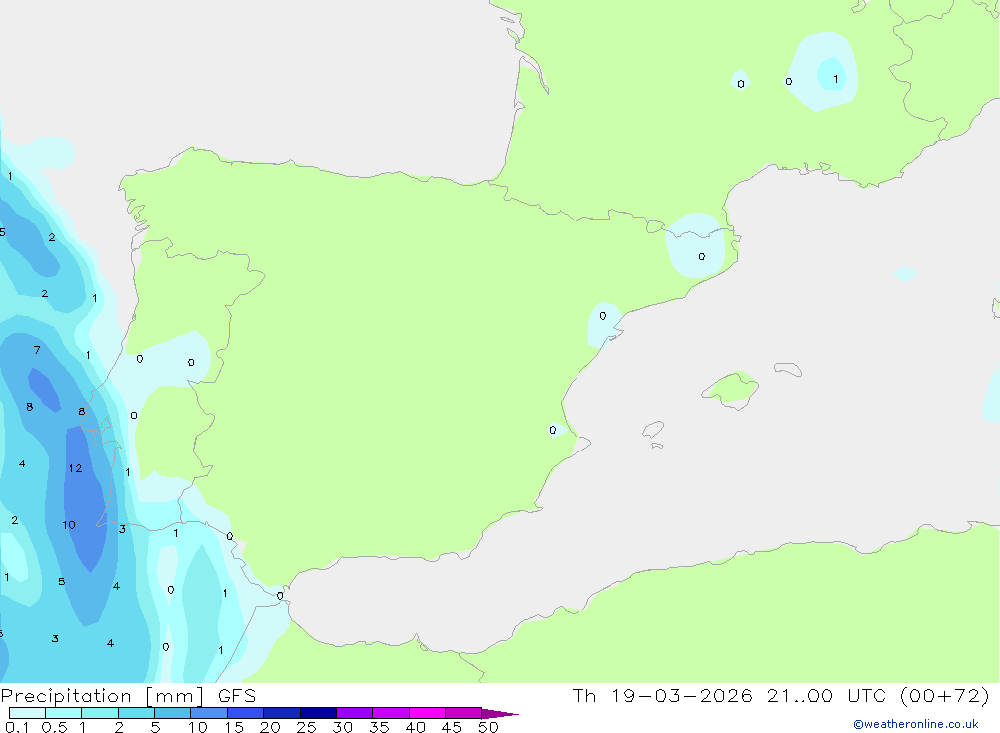This screenshot has height=733, width=1000.
Task: Pick the 5–10 mm blue legend swatch
Action: pos(173,713)
